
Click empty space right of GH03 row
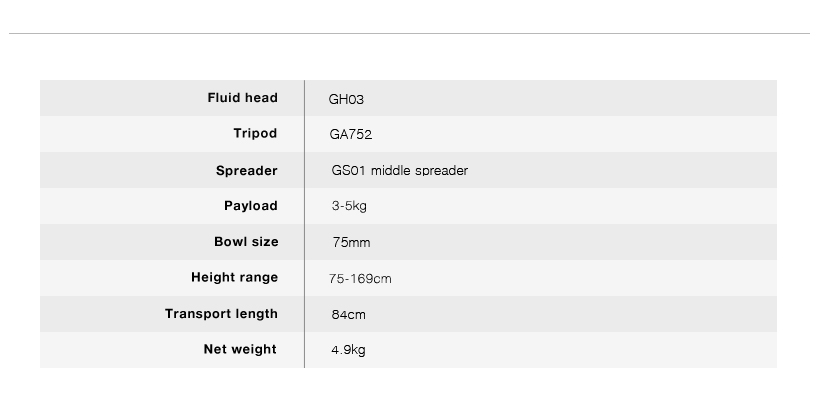[x=570, y=98]
